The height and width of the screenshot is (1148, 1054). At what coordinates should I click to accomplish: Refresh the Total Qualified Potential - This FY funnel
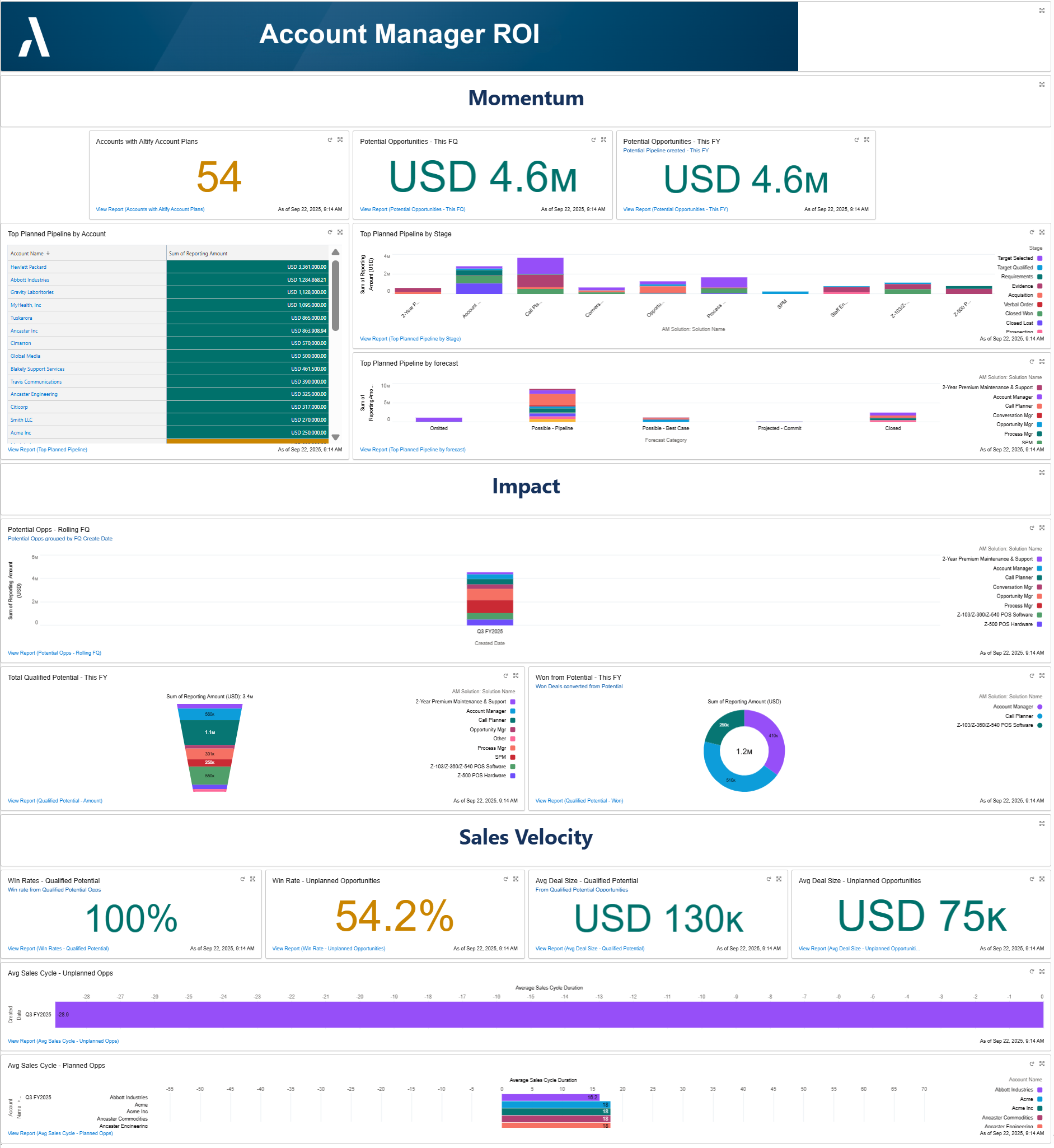click(505, 676)
